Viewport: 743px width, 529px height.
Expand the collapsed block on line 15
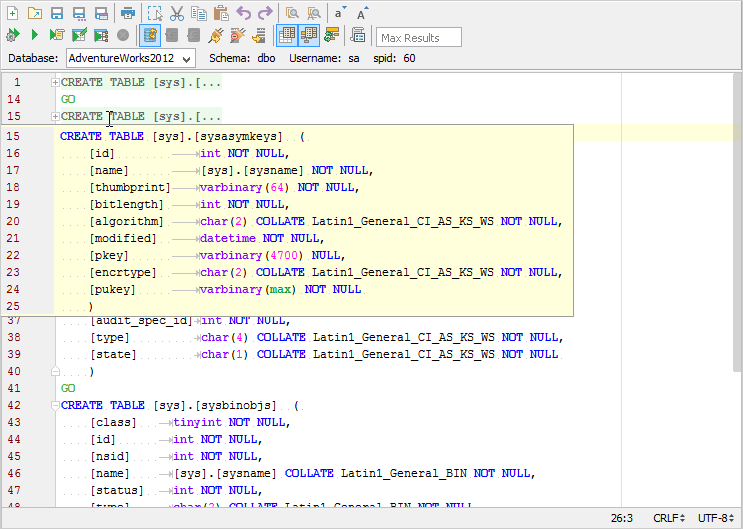click(56, 116)
